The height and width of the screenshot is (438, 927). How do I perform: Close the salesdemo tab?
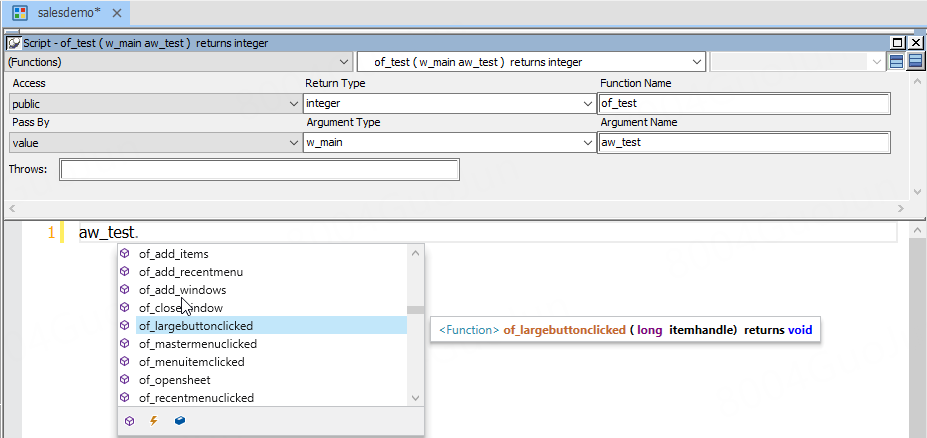(x=117, y=14)
